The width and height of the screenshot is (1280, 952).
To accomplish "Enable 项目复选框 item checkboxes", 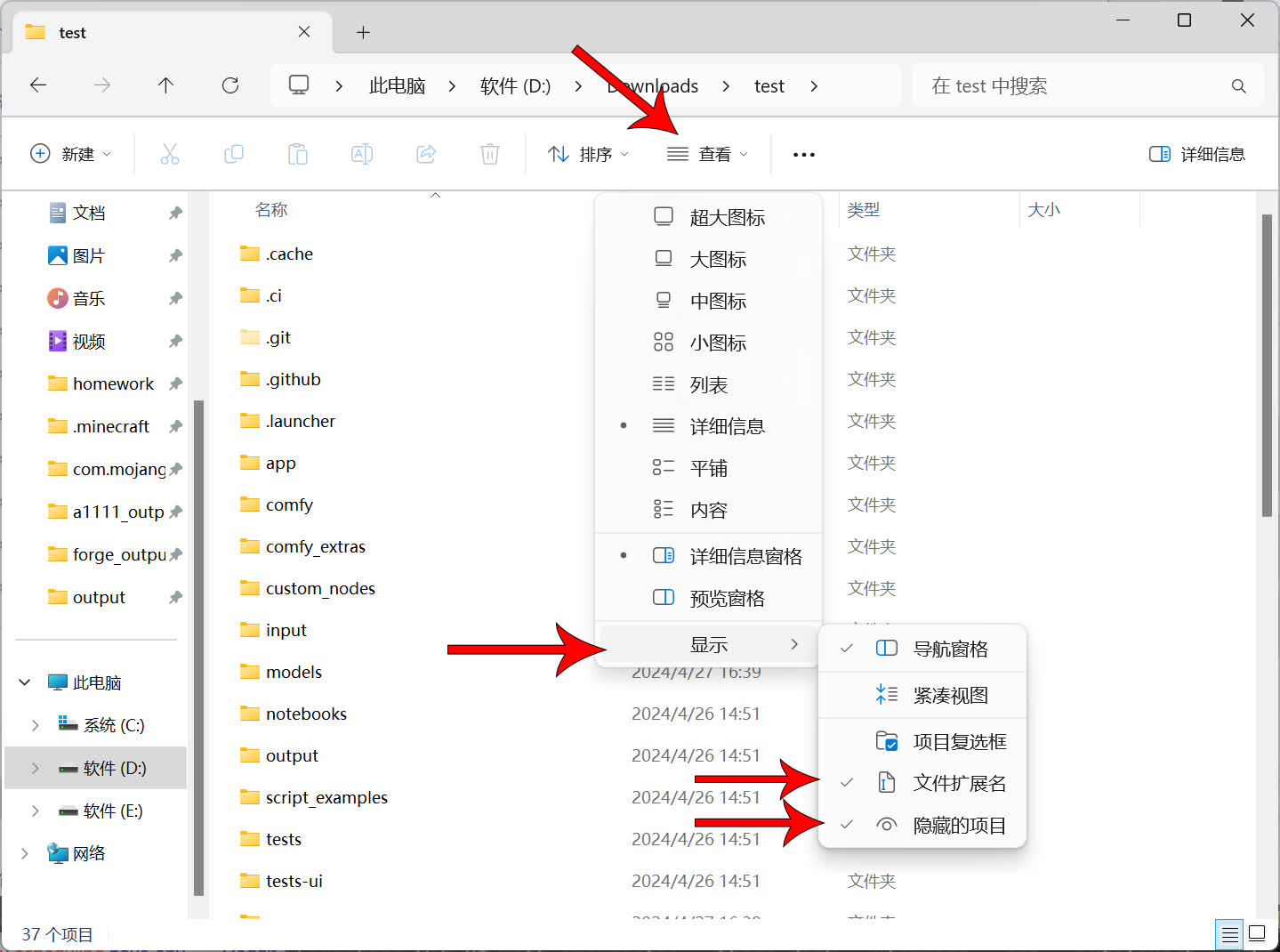I will [x=958, y=742].
